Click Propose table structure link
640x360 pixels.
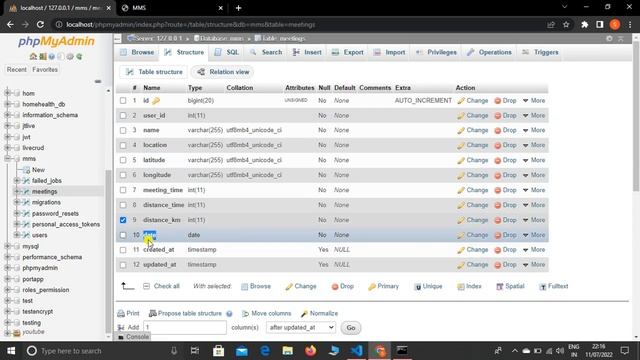(189, 313)
